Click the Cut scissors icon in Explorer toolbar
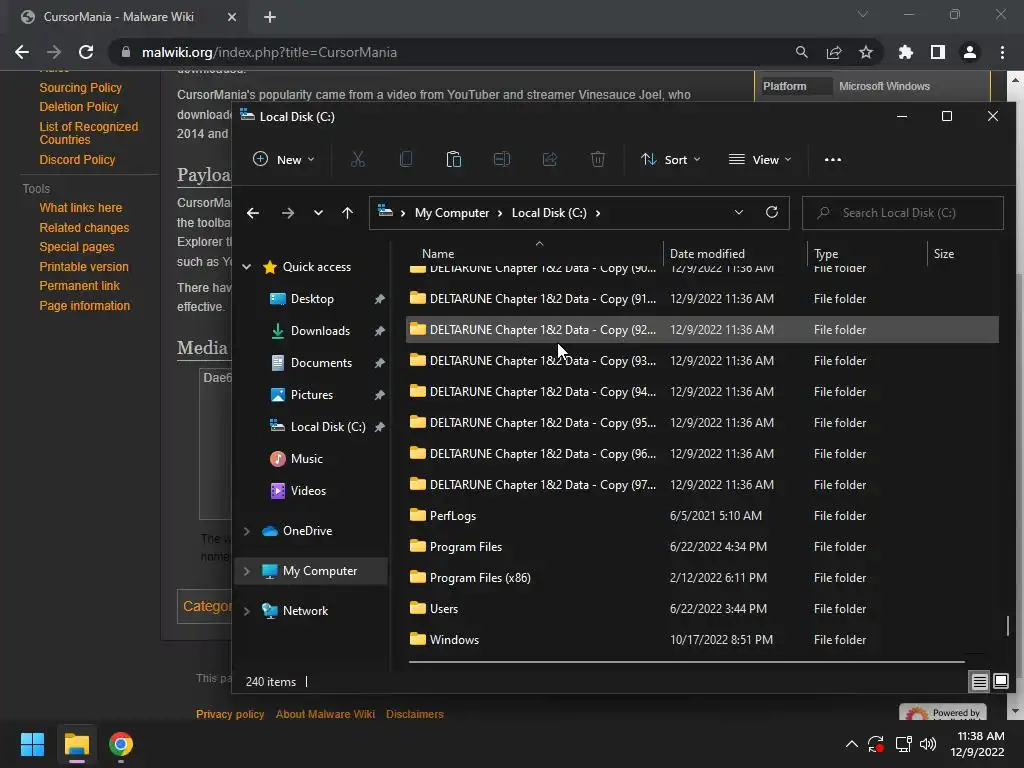 (357, 159)
